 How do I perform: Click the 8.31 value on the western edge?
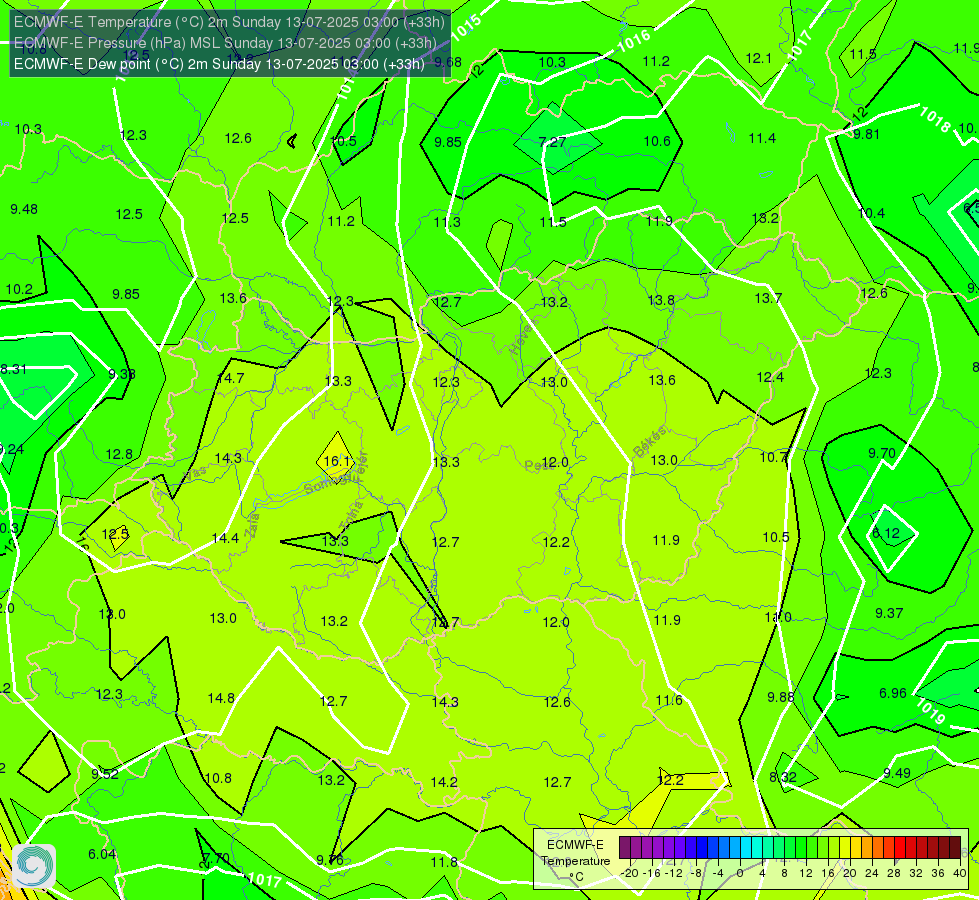pos(14,369)
